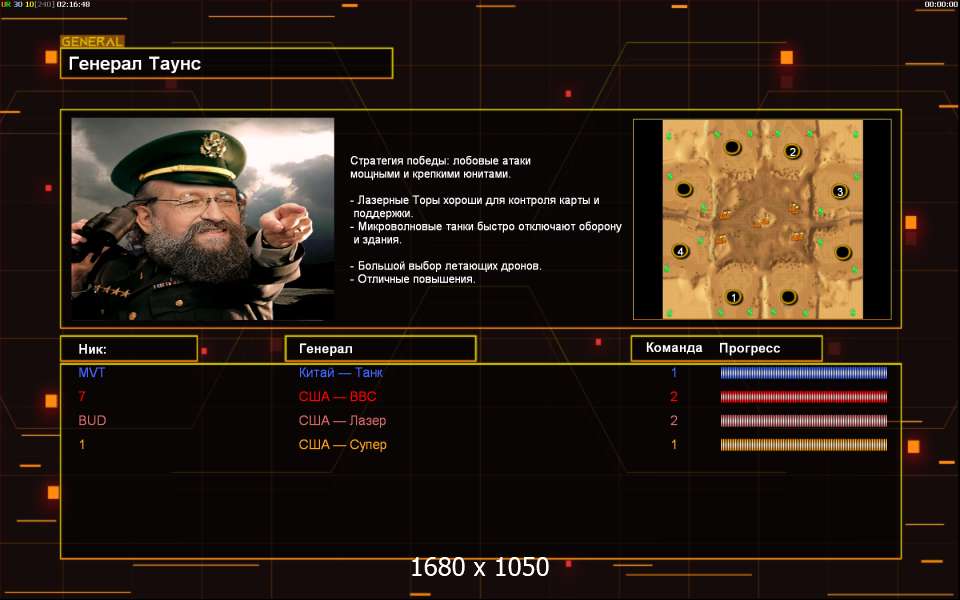
Task: Click the pink progress bar for BUD
Action: point(803,421)
